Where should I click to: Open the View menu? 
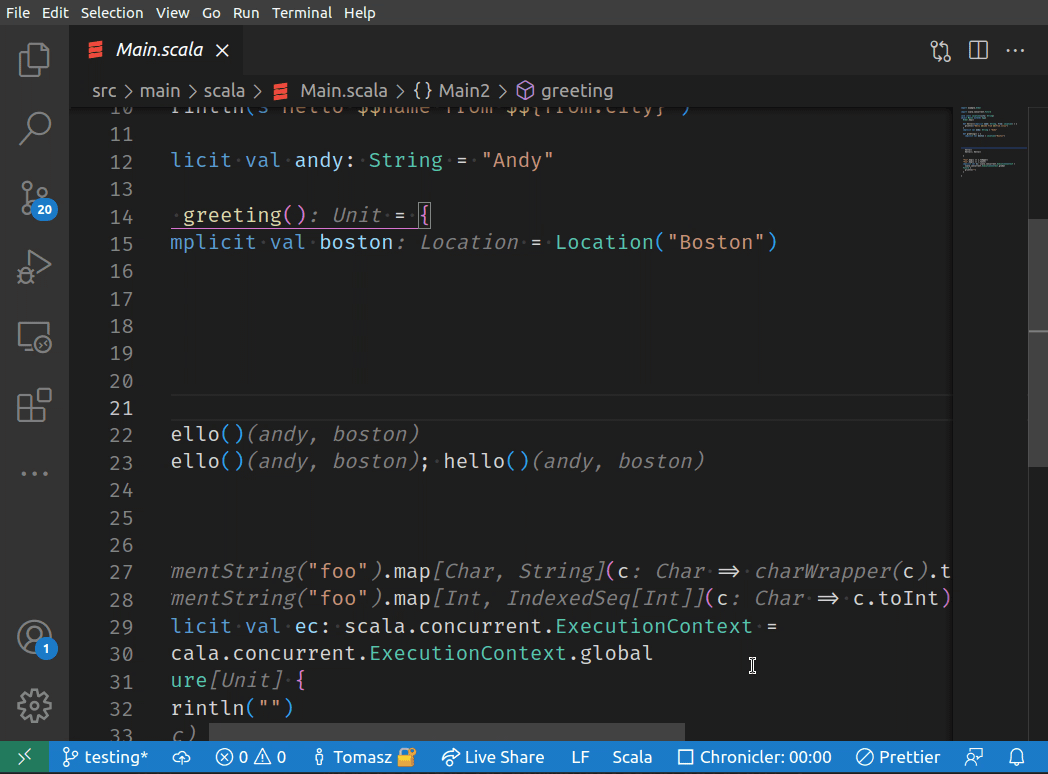pyautogui.click(x=172, y=13)
